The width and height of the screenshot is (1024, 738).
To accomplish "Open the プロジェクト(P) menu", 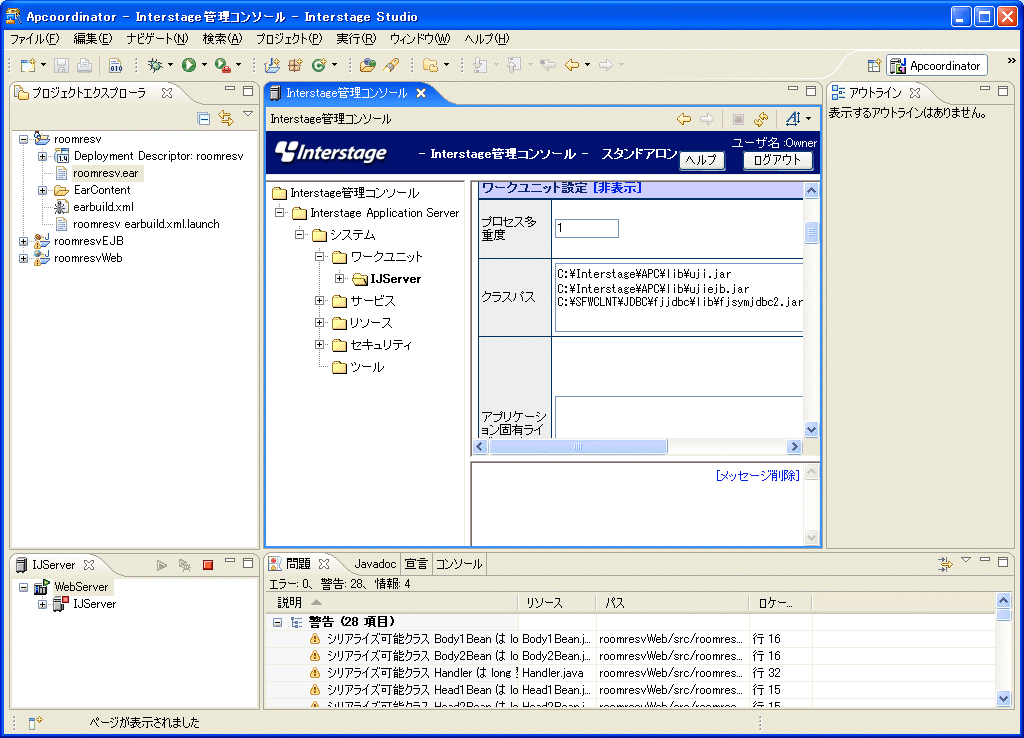I will [x=289, y=39].
